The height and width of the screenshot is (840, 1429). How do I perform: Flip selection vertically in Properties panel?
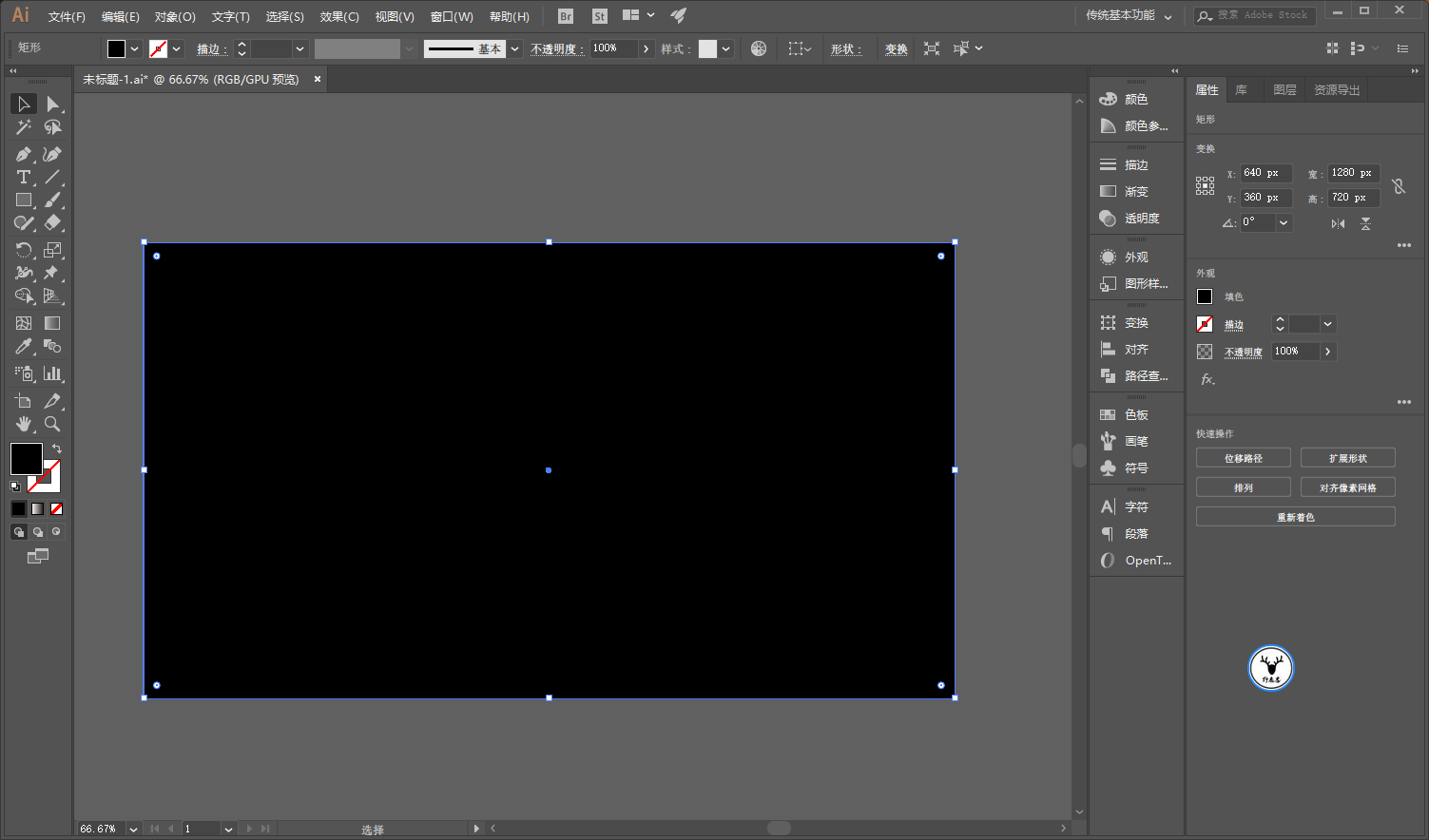(x=1365, y=223)
